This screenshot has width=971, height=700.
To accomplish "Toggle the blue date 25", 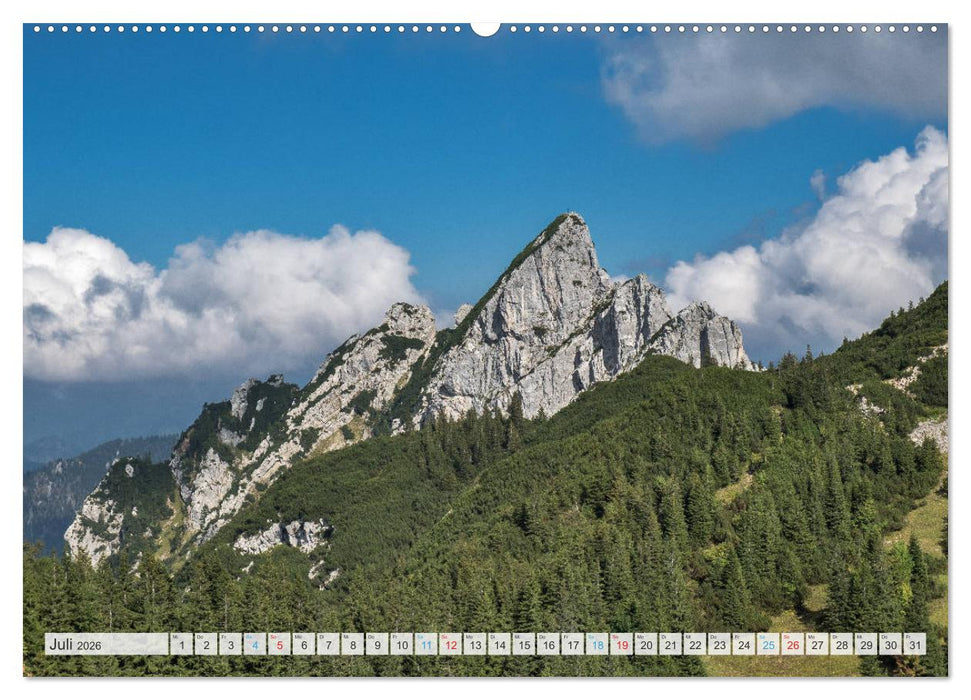I will point(767,644).
